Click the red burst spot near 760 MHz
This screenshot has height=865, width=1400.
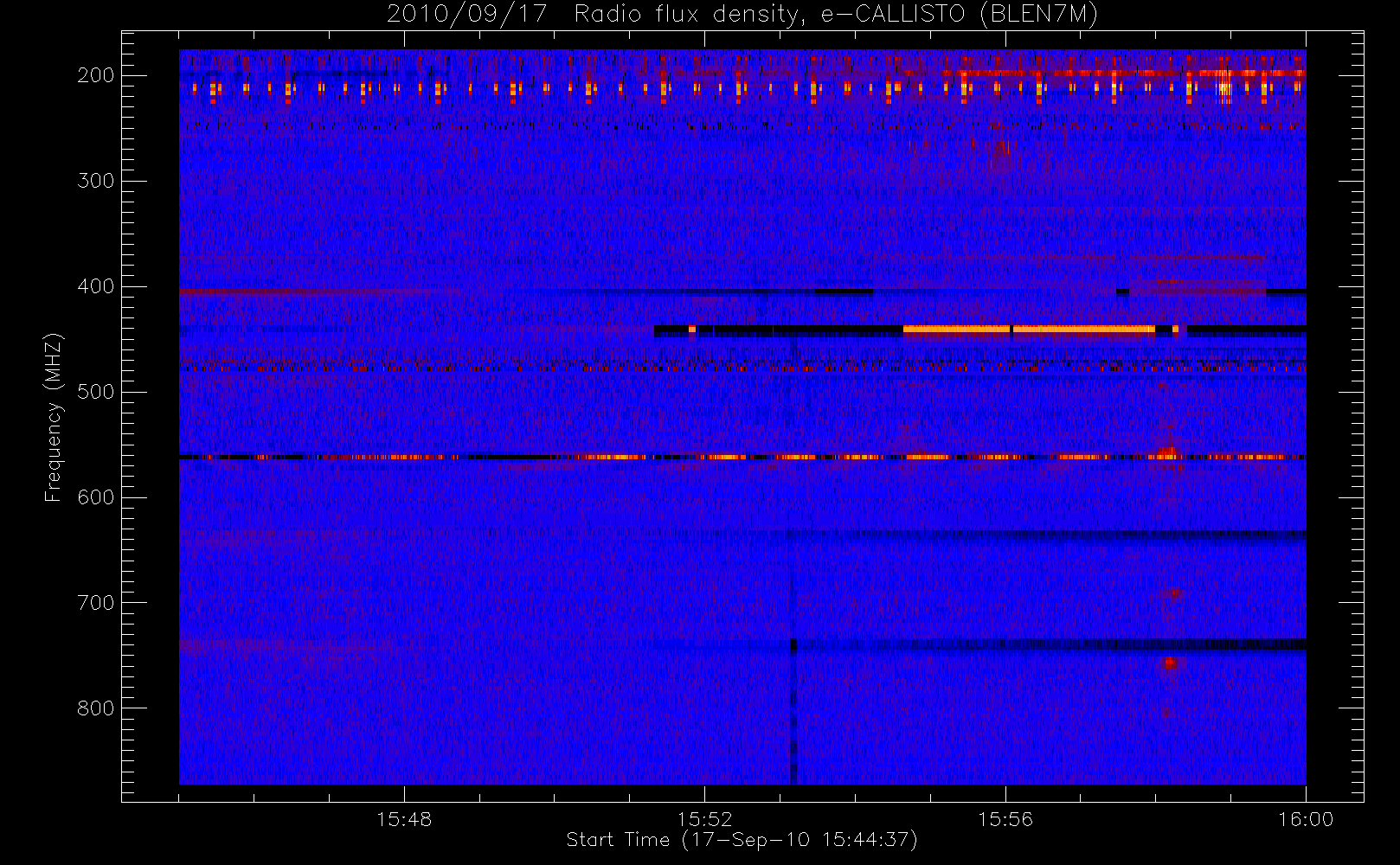(1170, 663)
